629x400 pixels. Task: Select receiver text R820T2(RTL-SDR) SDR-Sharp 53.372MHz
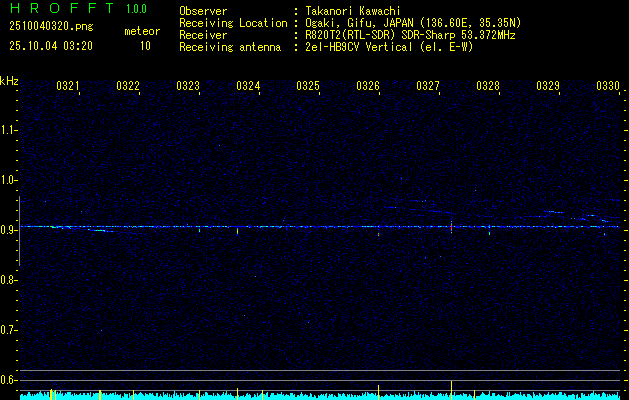pyautogui.click(x=410, y=35)
